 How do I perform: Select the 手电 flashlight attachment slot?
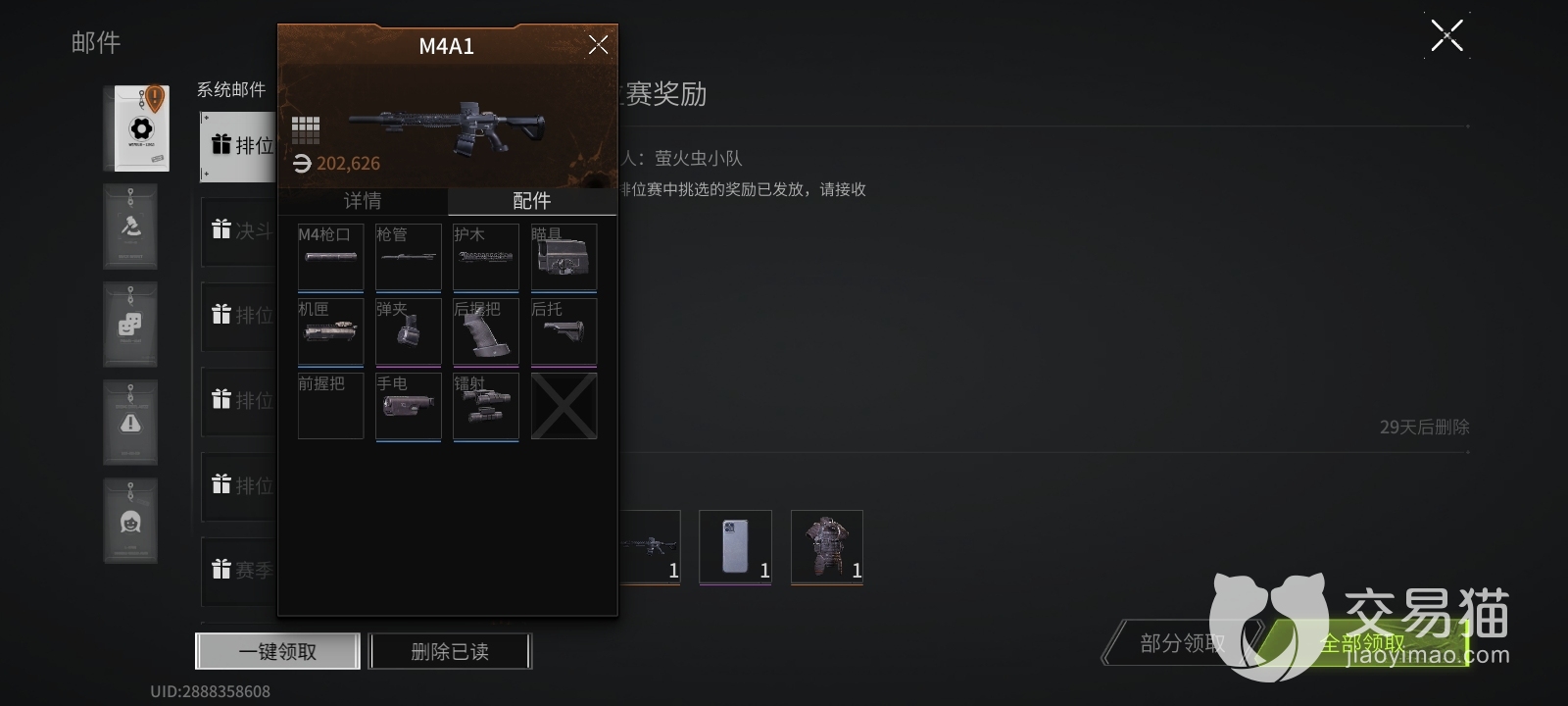pyautogui.click(x=408, y=407)
